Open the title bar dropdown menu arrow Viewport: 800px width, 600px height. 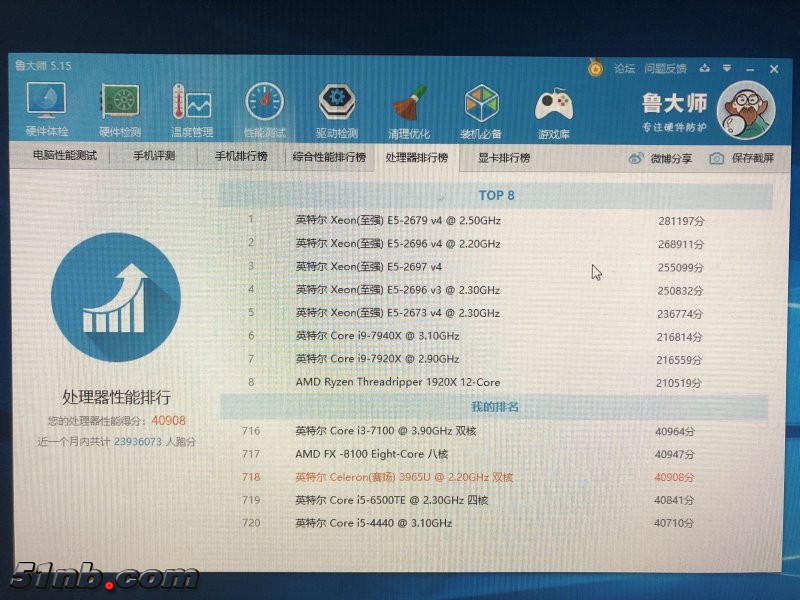point(727,68)
